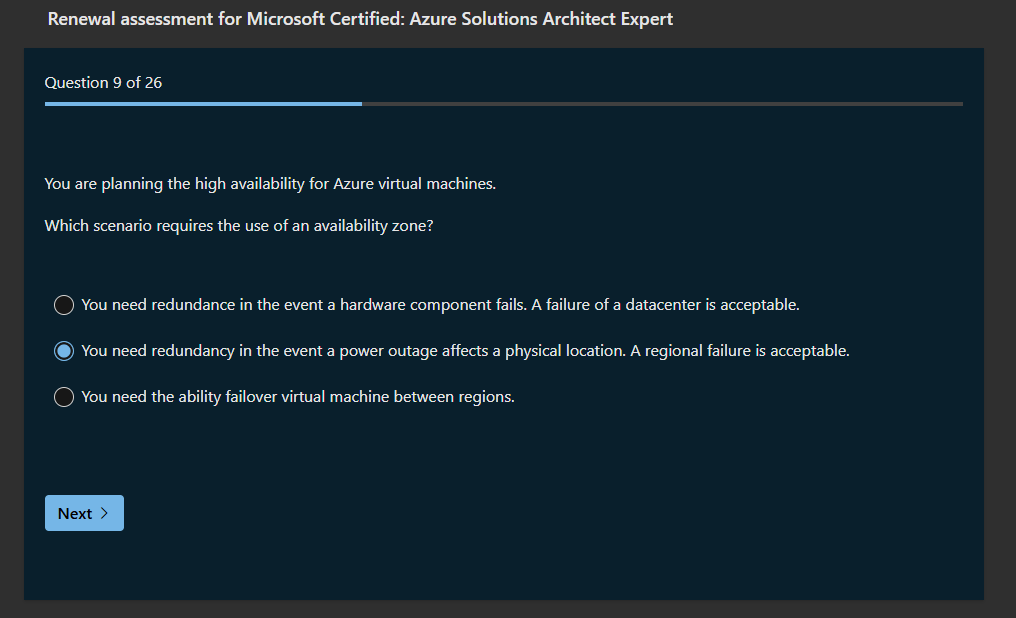Click "A regional failure is acceptable" text
Image resolution: width=1016 pixels, height=618 pixels.
[739, 351]
